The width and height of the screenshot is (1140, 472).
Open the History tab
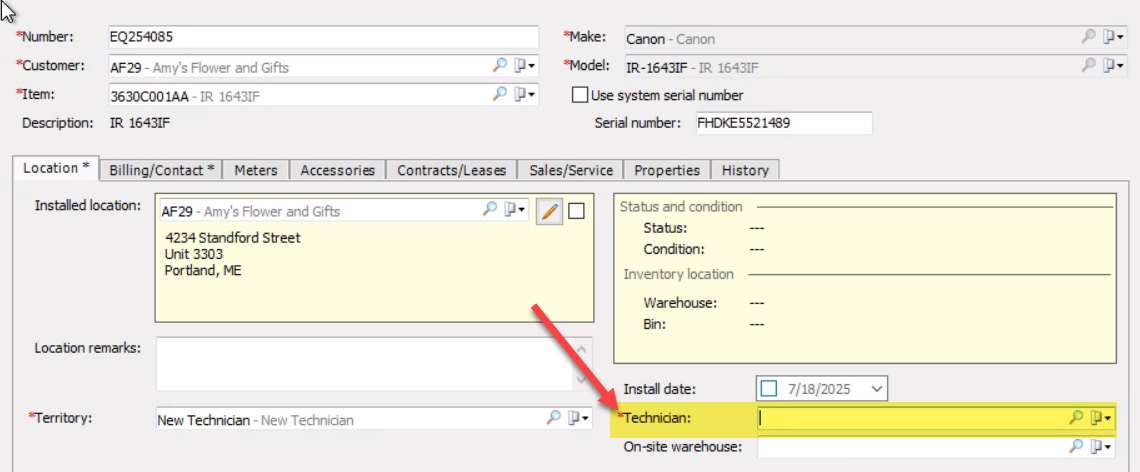(x=745, y=170)
